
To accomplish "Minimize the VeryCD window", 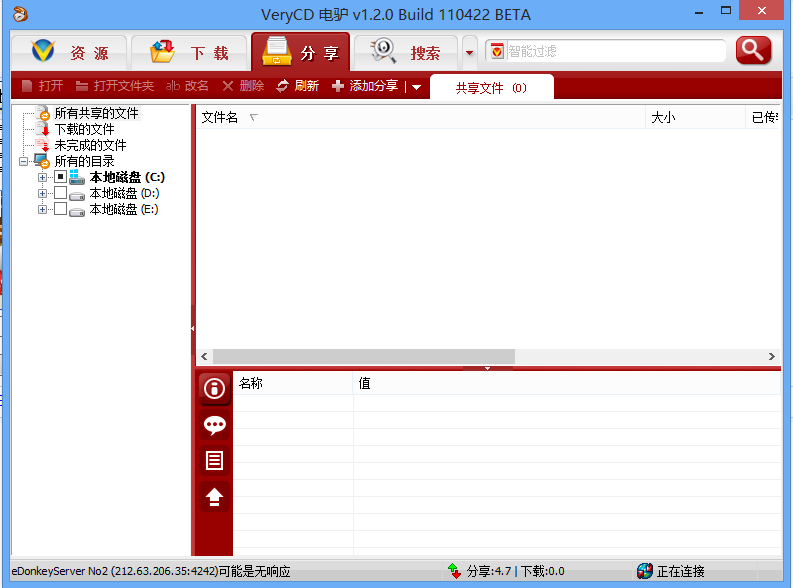I will coord(699,11).
